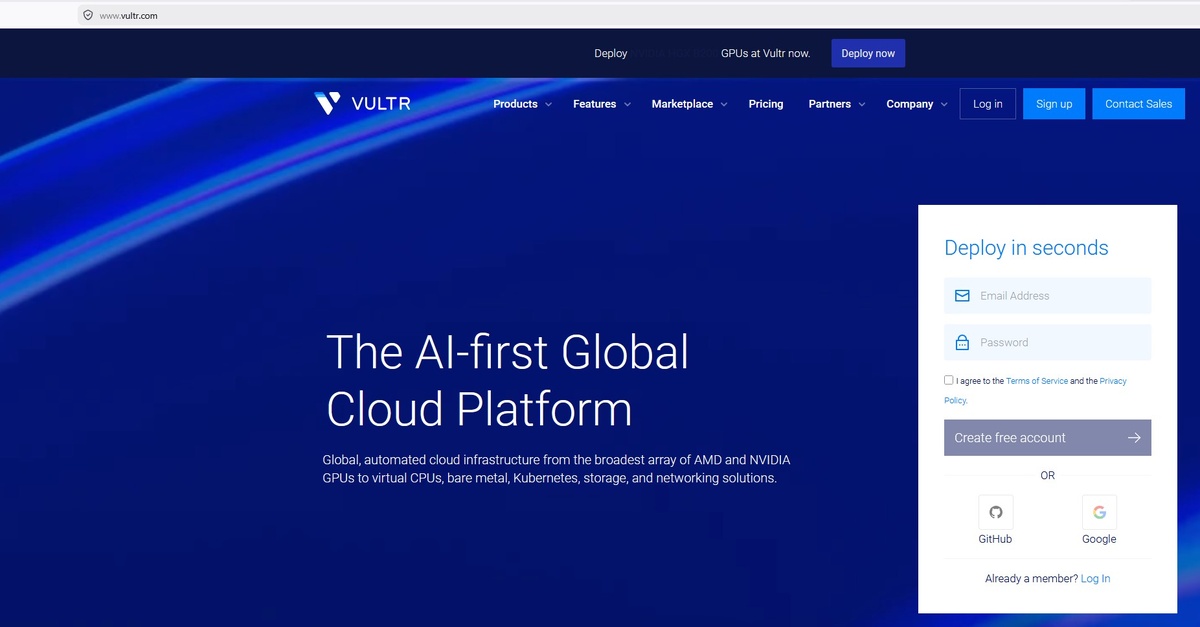The height and width of the screenshot is (627, 1200).
Task: Open the Partners menu
Action: 830,104
